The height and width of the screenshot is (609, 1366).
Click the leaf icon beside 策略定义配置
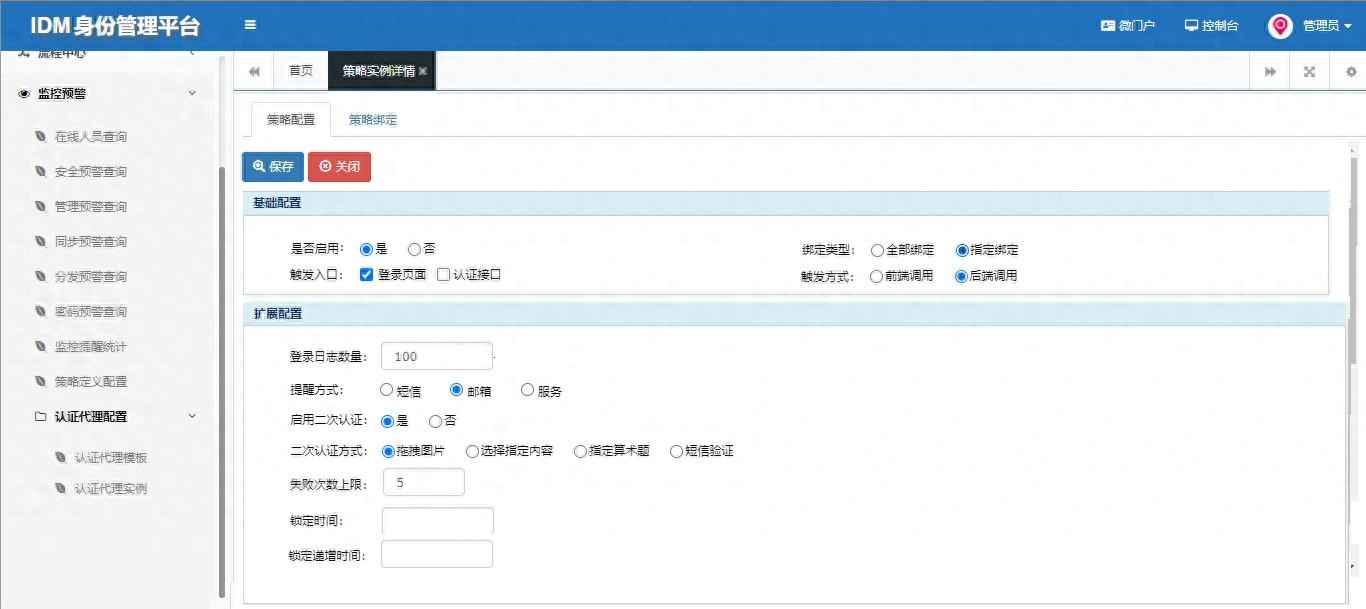click(40, 381)
